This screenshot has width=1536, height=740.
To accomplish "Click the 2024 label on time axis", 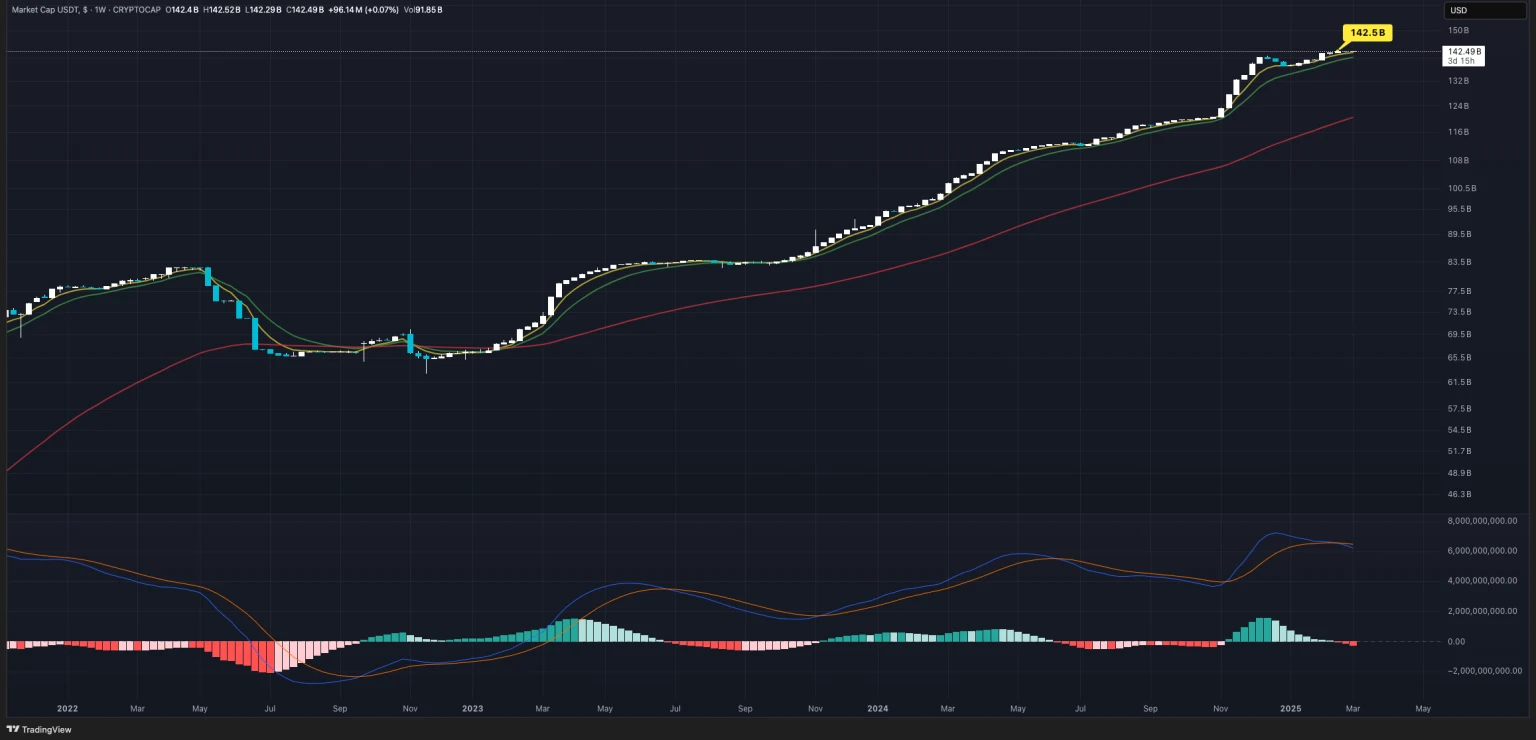I will [x=877, y=708].
